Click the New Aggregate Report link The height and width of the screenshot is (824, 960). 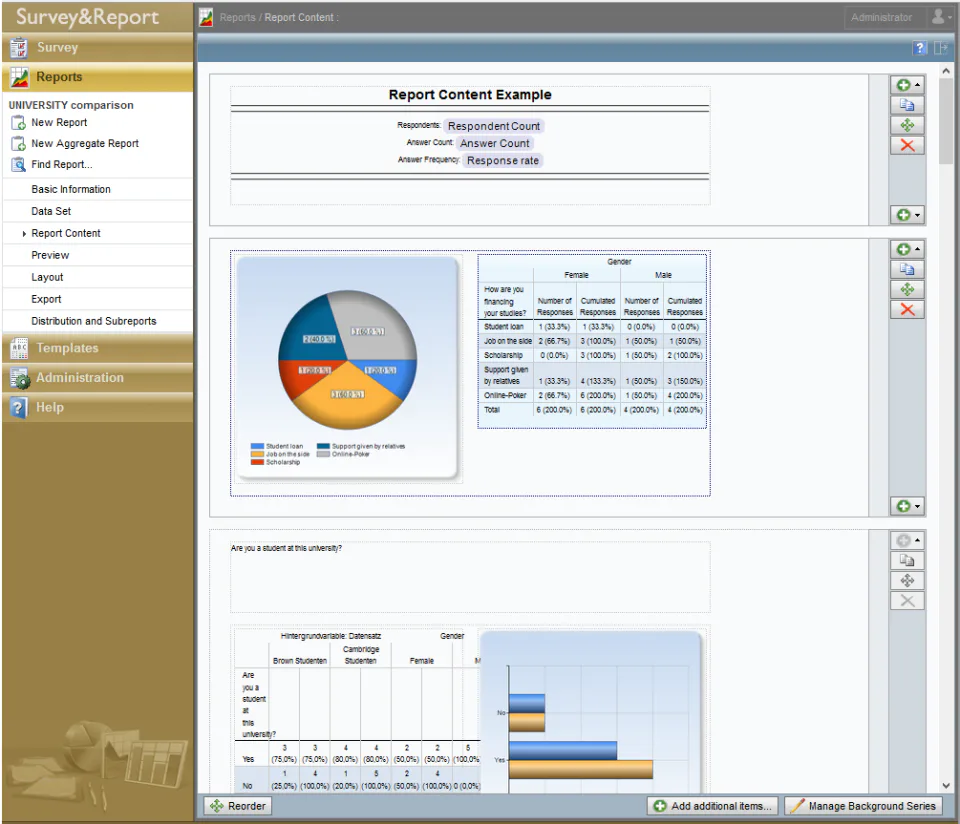point(84,143)
